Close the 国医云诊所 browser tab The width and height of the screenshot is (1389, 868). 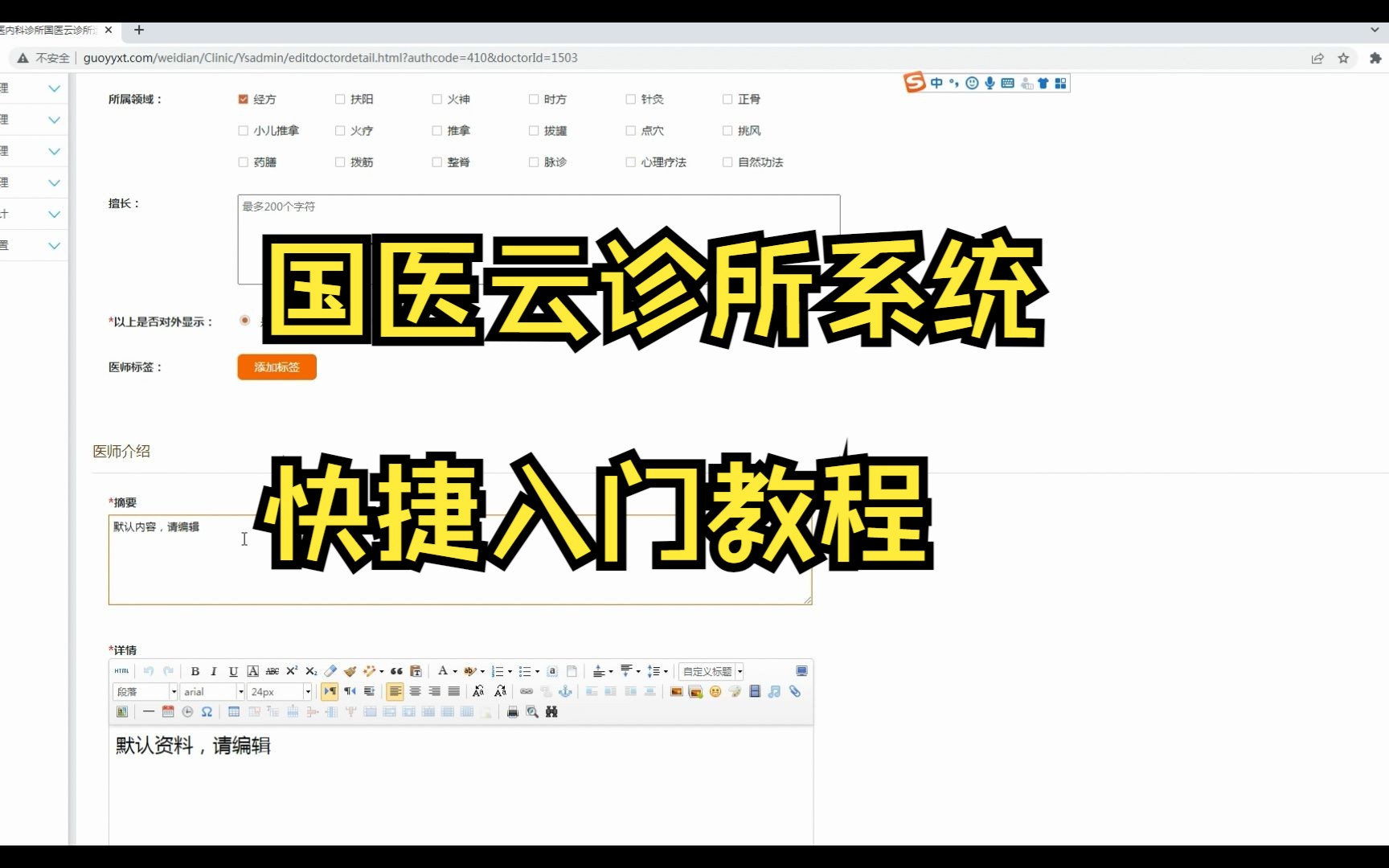coord(109,30)
